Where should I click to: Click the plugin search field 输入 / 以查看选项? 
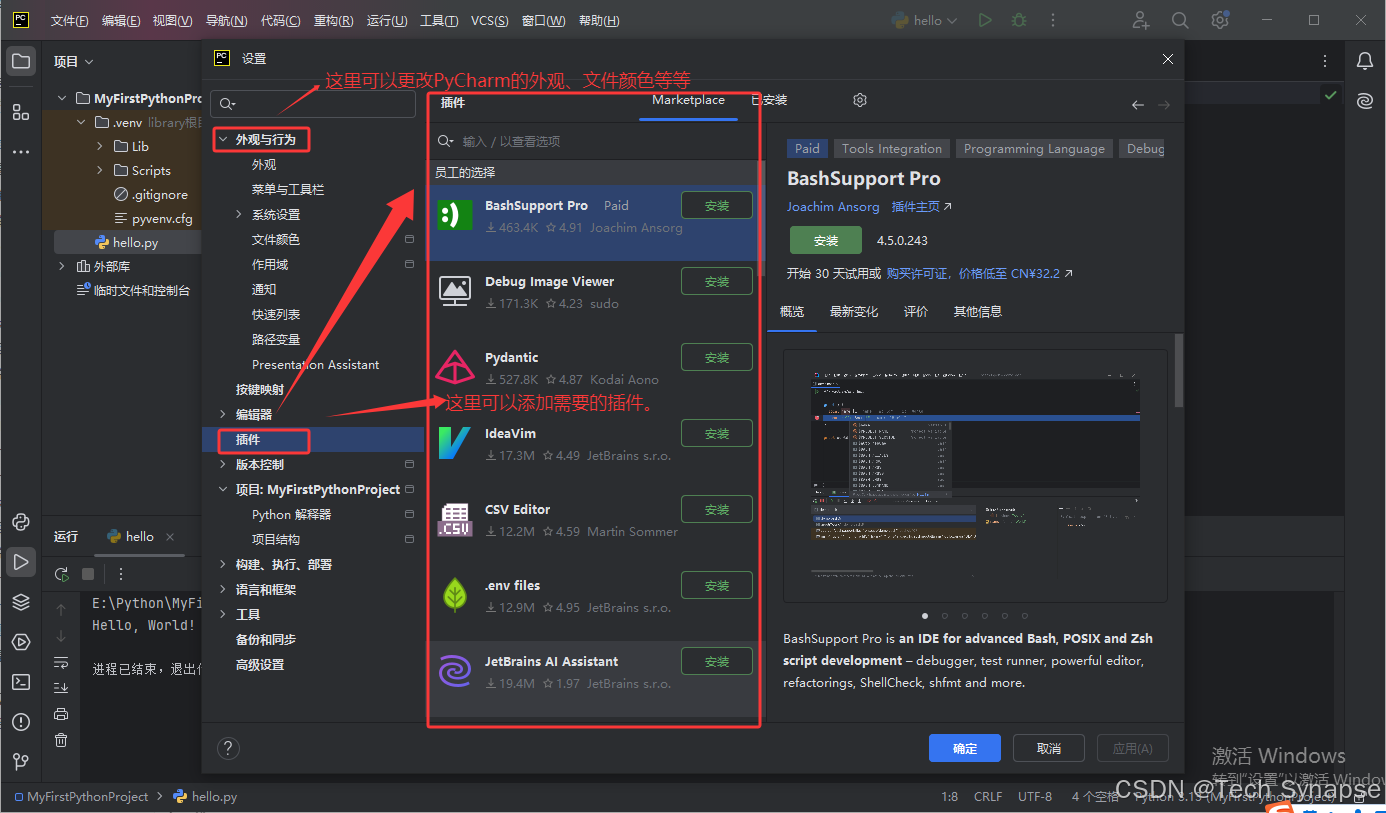coord(592,141)
